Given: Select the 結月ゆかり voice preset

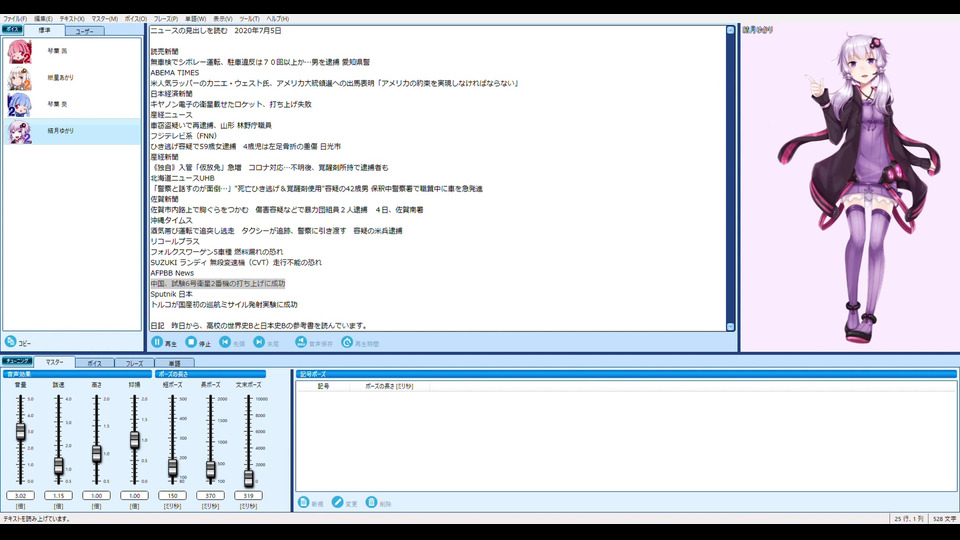Looking at the screenshot, I should pos(72,131).
